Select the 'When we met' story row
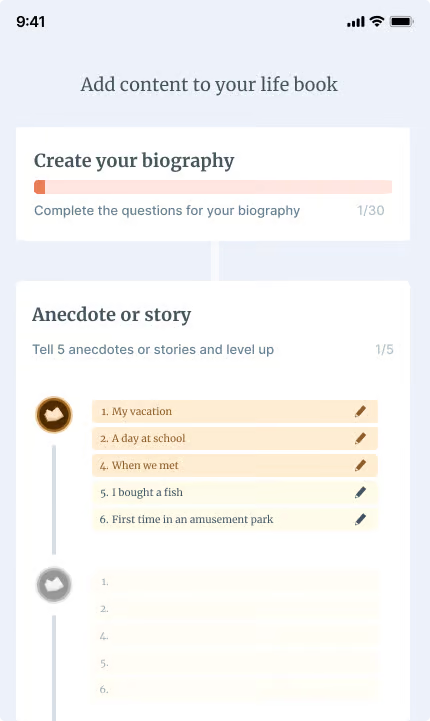430x721 pixels. click(235, 465)
